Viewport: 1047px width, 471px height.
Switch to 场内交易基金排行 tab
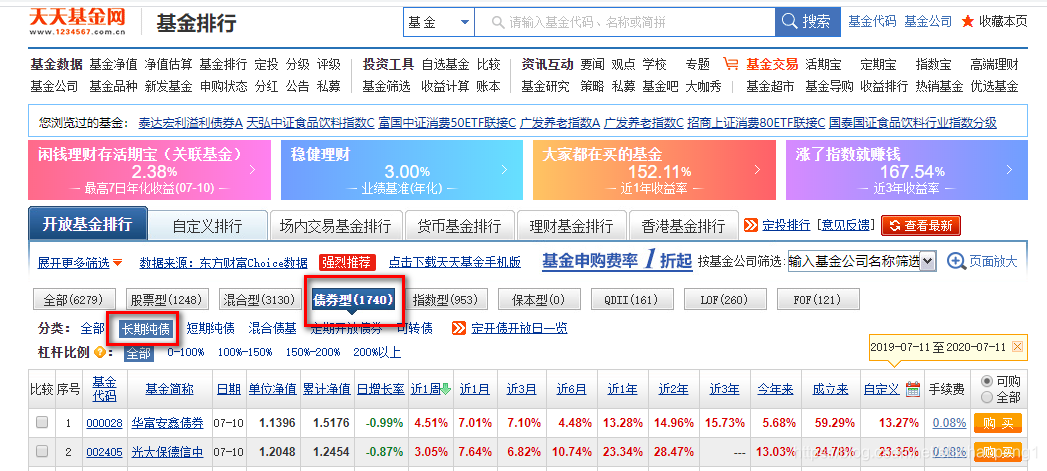tap(335, 226)
